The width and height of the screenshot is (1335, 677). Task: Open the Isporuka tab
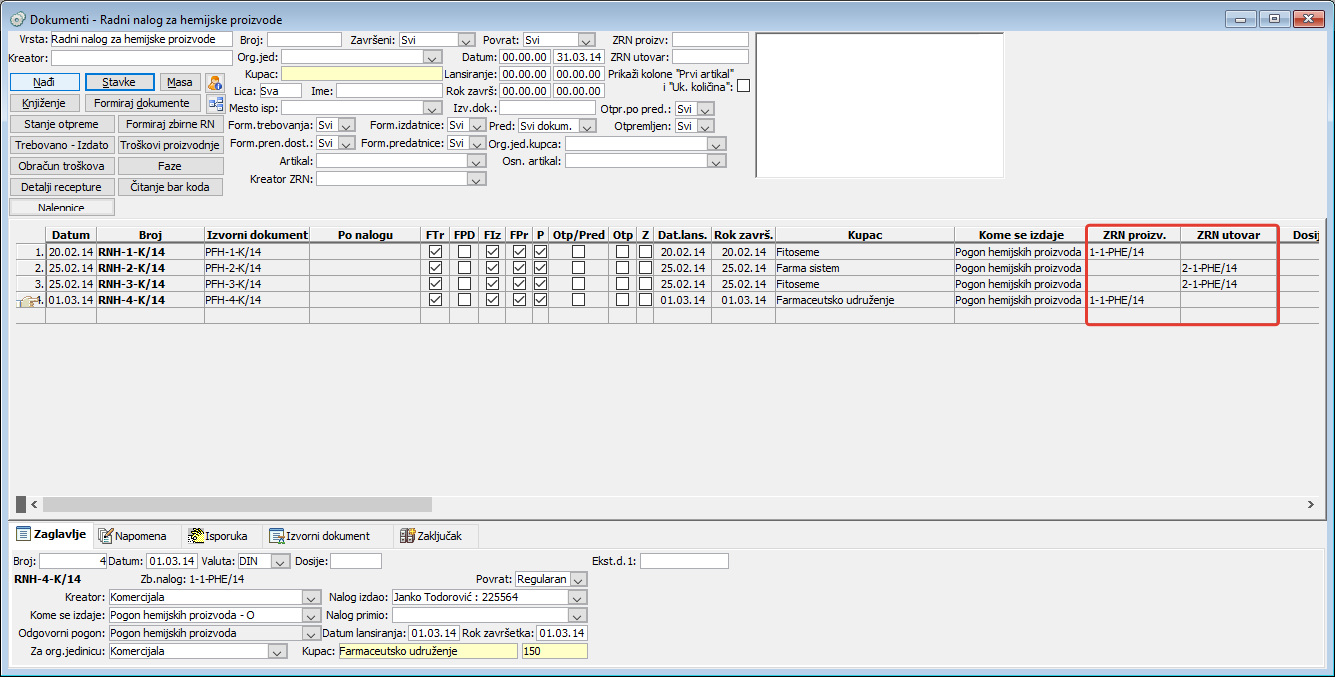[x=221, y=536]
